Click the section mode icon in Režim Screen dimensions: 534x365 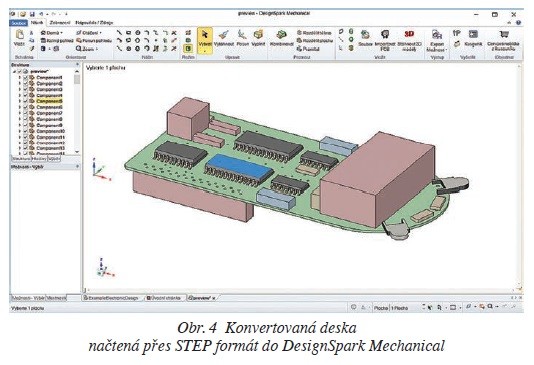(188, 40)
